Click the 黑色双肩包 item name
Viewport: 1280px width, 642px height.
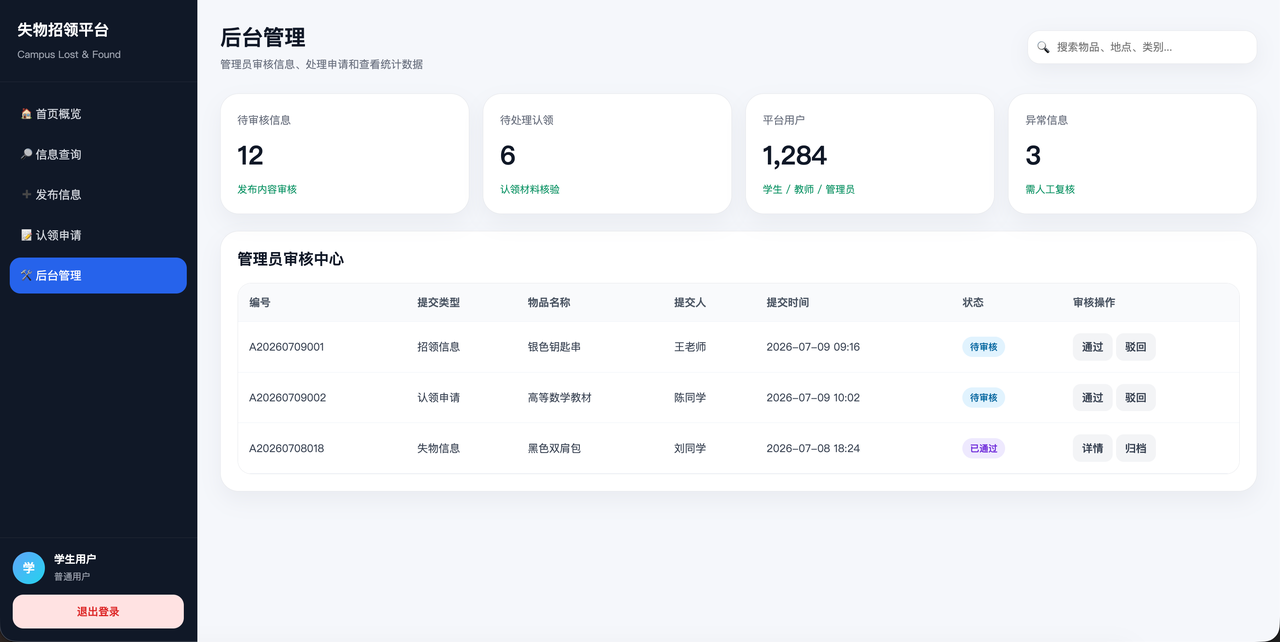pyautogui.click(x=554, y=448)
